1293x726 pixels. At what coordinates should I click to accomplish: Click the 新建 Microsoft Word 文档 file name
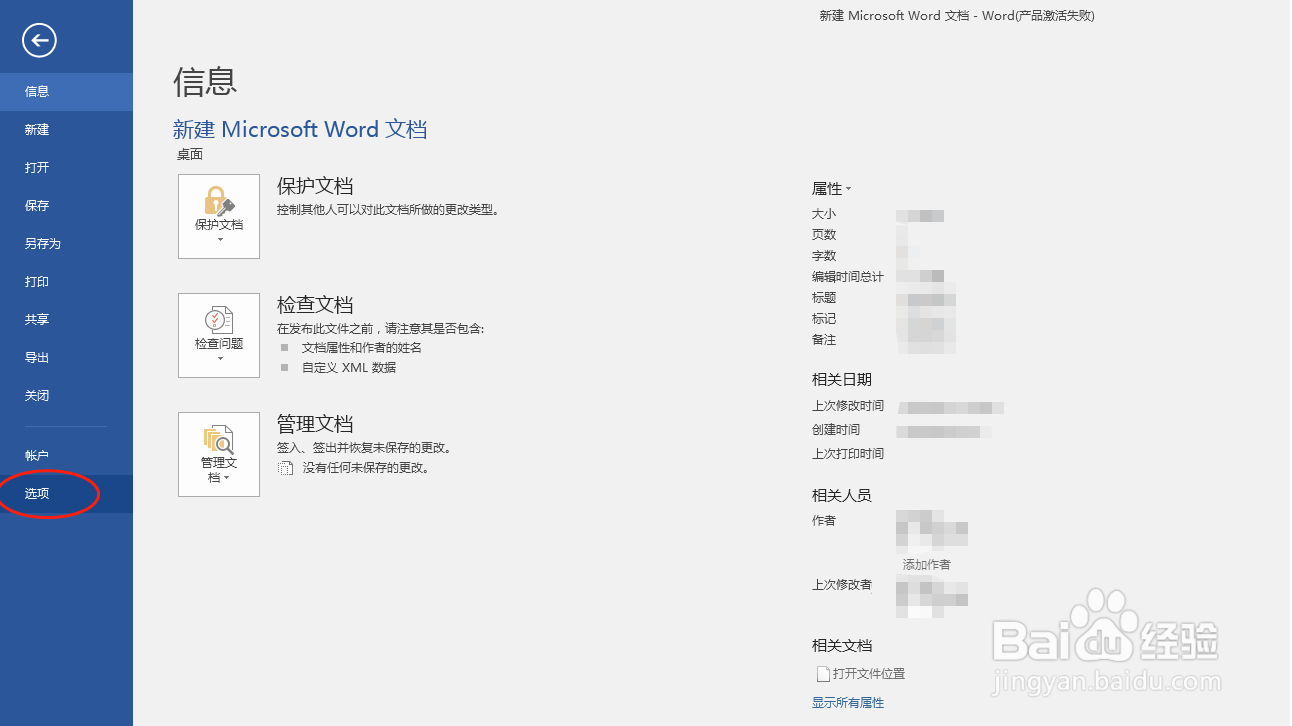[300, 129]
